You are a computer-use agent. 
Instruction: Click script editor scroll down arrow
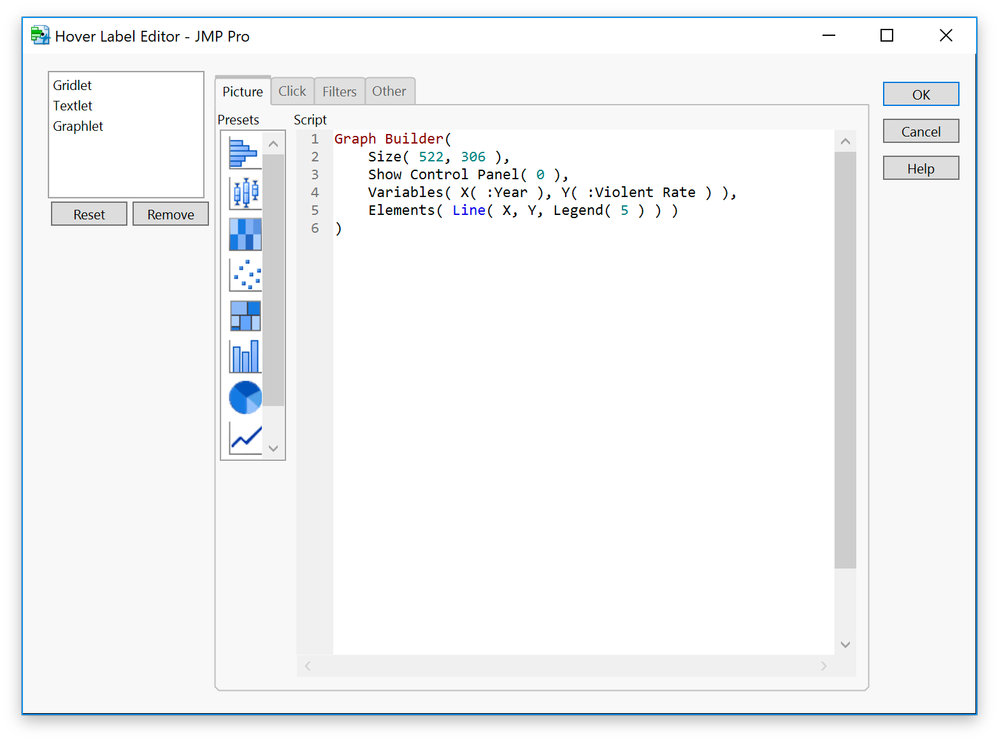(x=845, y=645)
